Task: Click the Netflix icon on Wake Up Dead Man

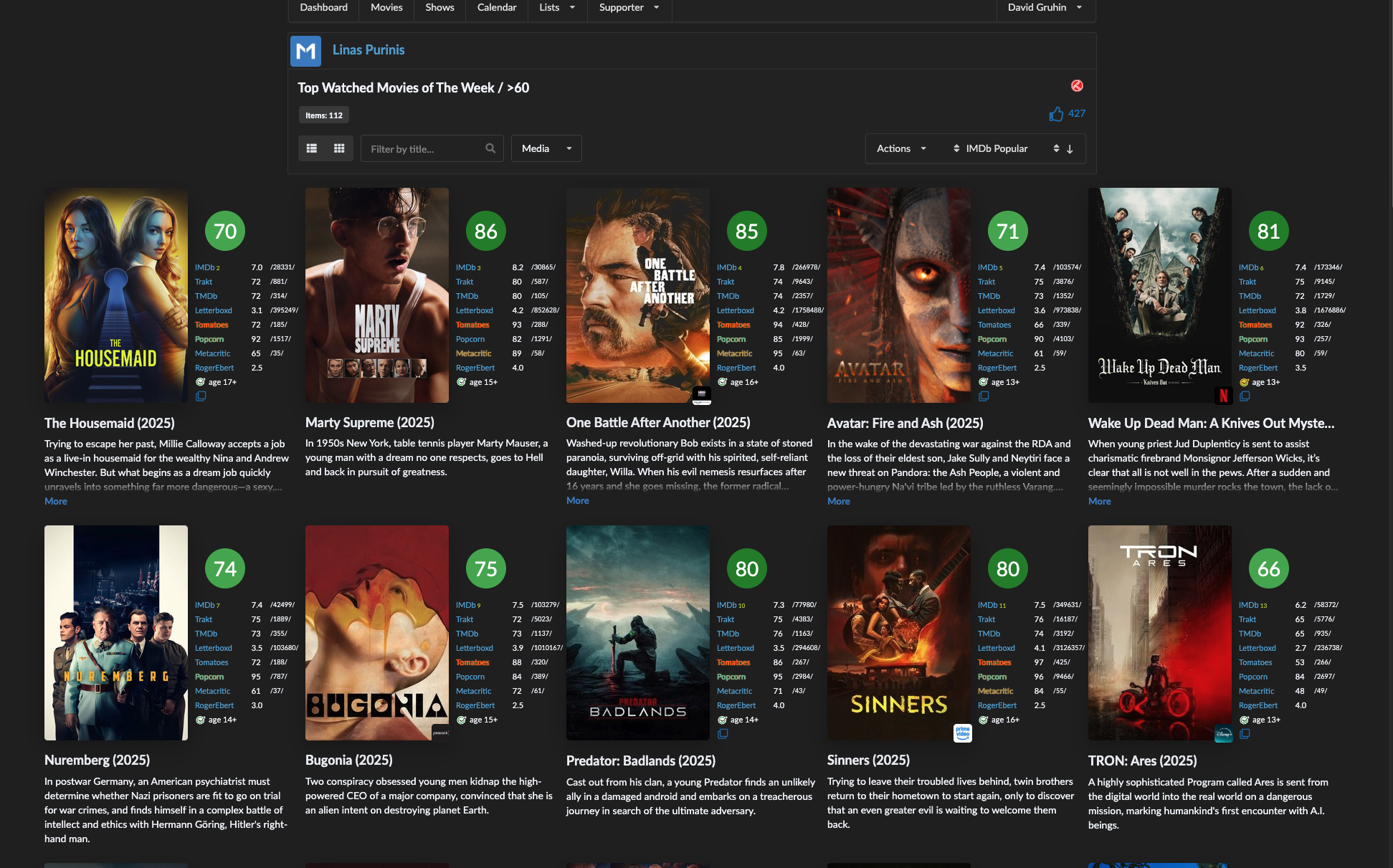Action: pyautogui.click(x=1223, y=395)
